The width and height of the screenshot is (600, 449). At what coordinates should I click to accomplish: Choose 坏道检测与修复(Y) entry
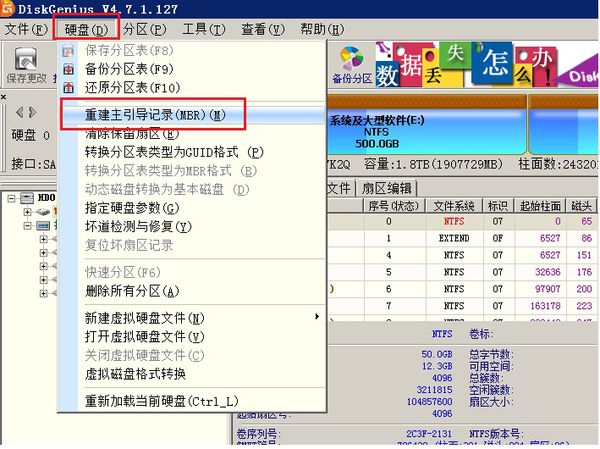click(x=192, y=227)
